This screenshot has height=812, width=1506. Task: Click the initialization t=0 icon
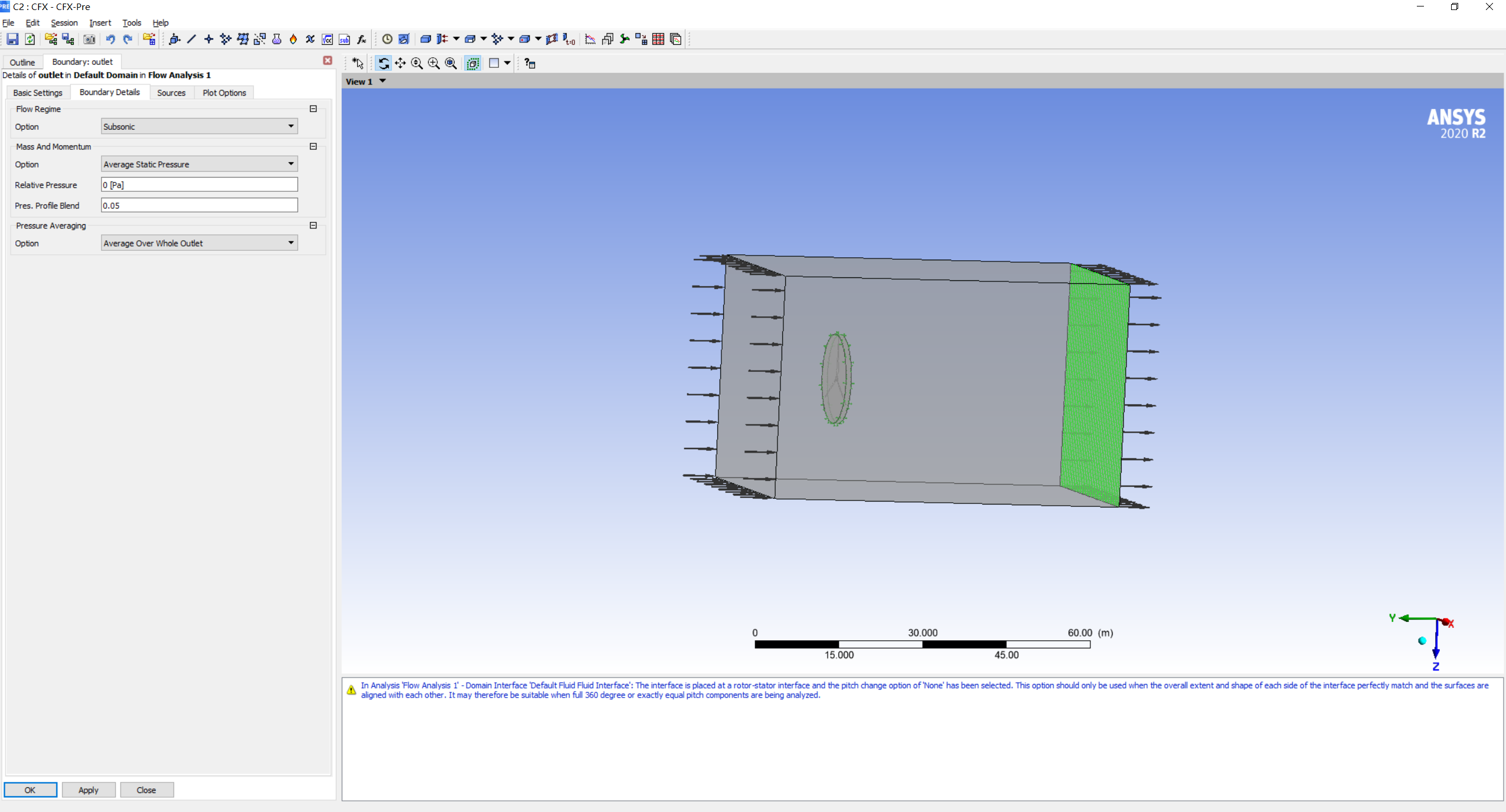pyautogui.click(x=569, y=39)
